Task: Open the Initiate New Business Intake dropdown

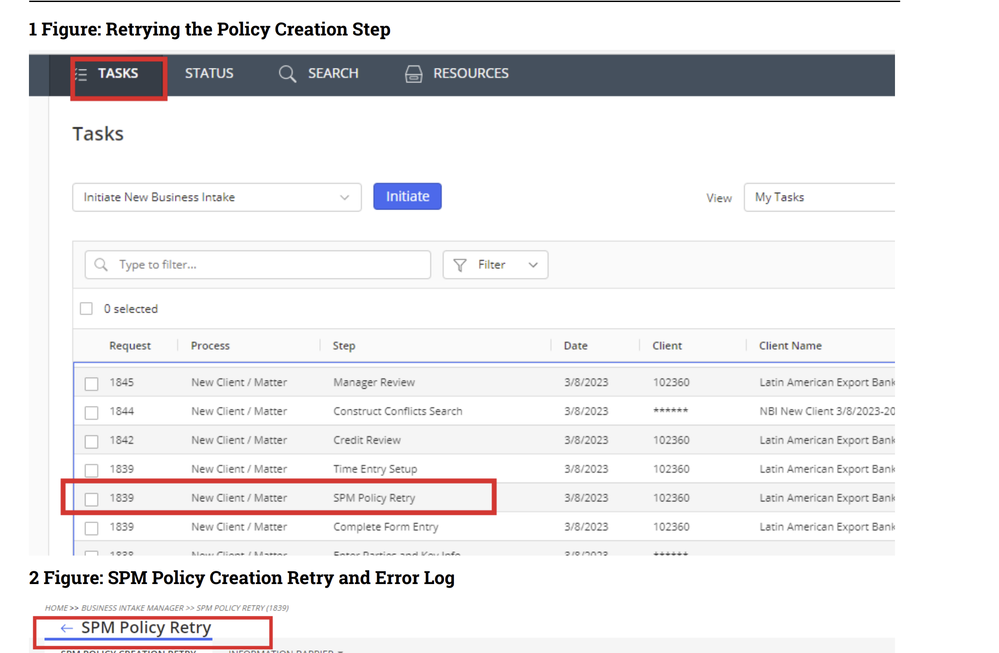Action: (217, 197)
